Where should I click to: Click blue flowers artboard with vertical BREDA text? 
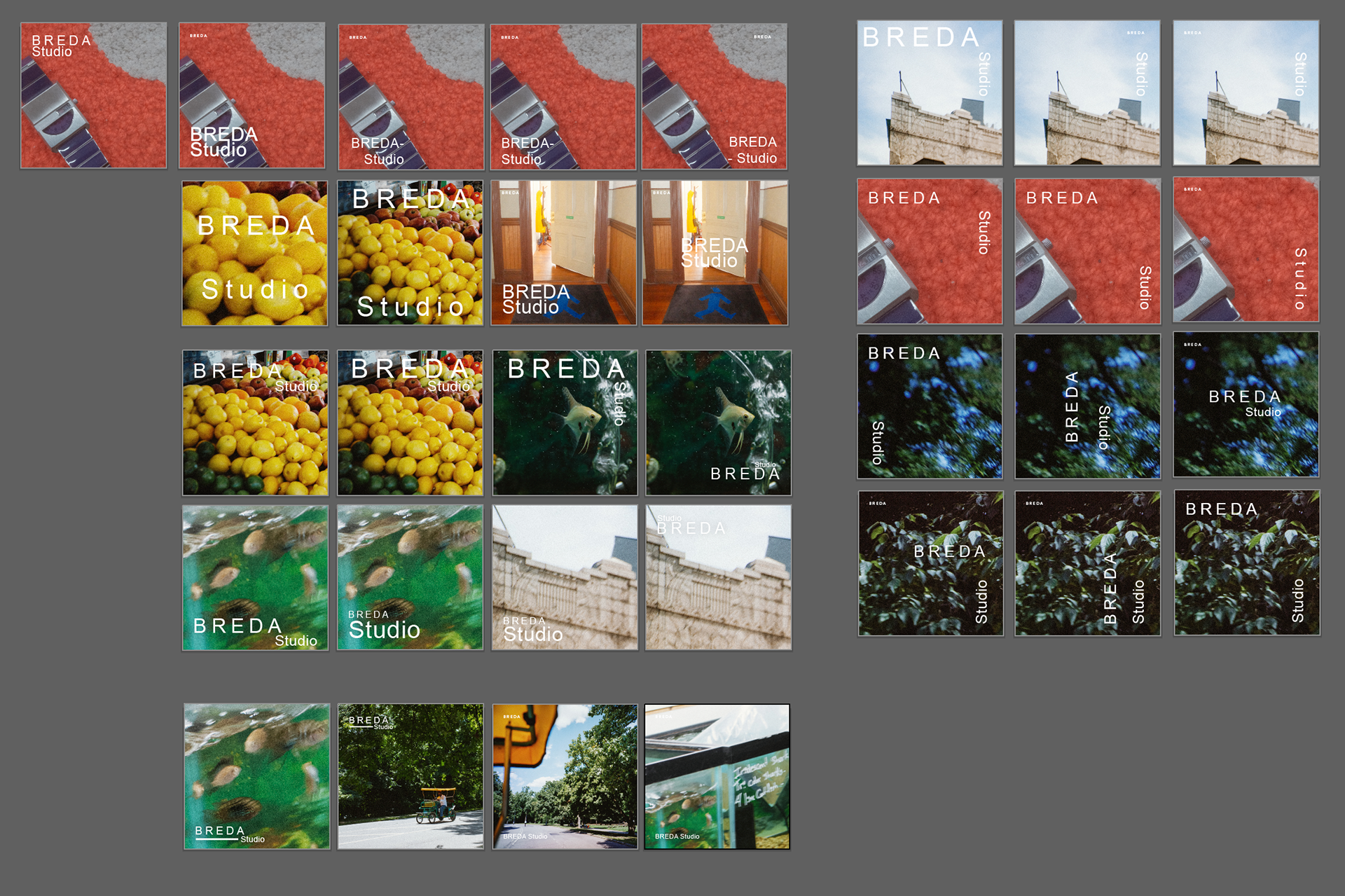pyautogui.click(x=1087, y=406)
